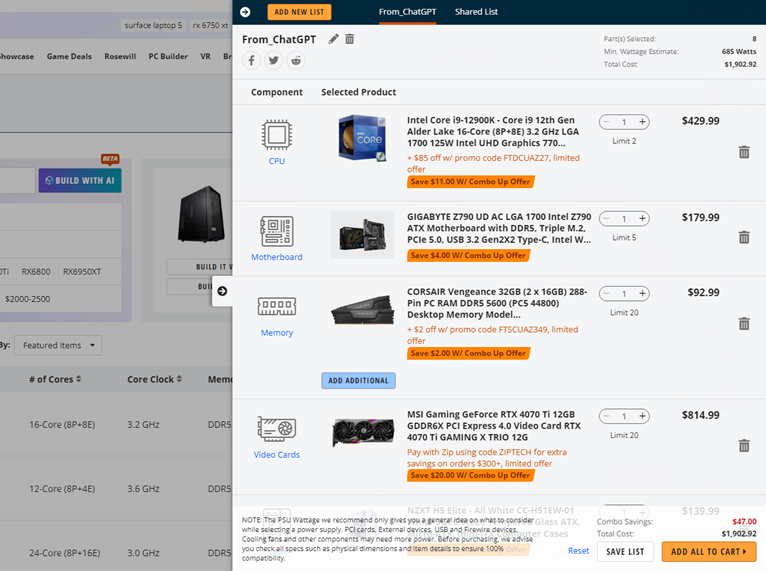
Task: Remove the Intel Core i9-12900K from list
Action: click(x=743, y=152)
